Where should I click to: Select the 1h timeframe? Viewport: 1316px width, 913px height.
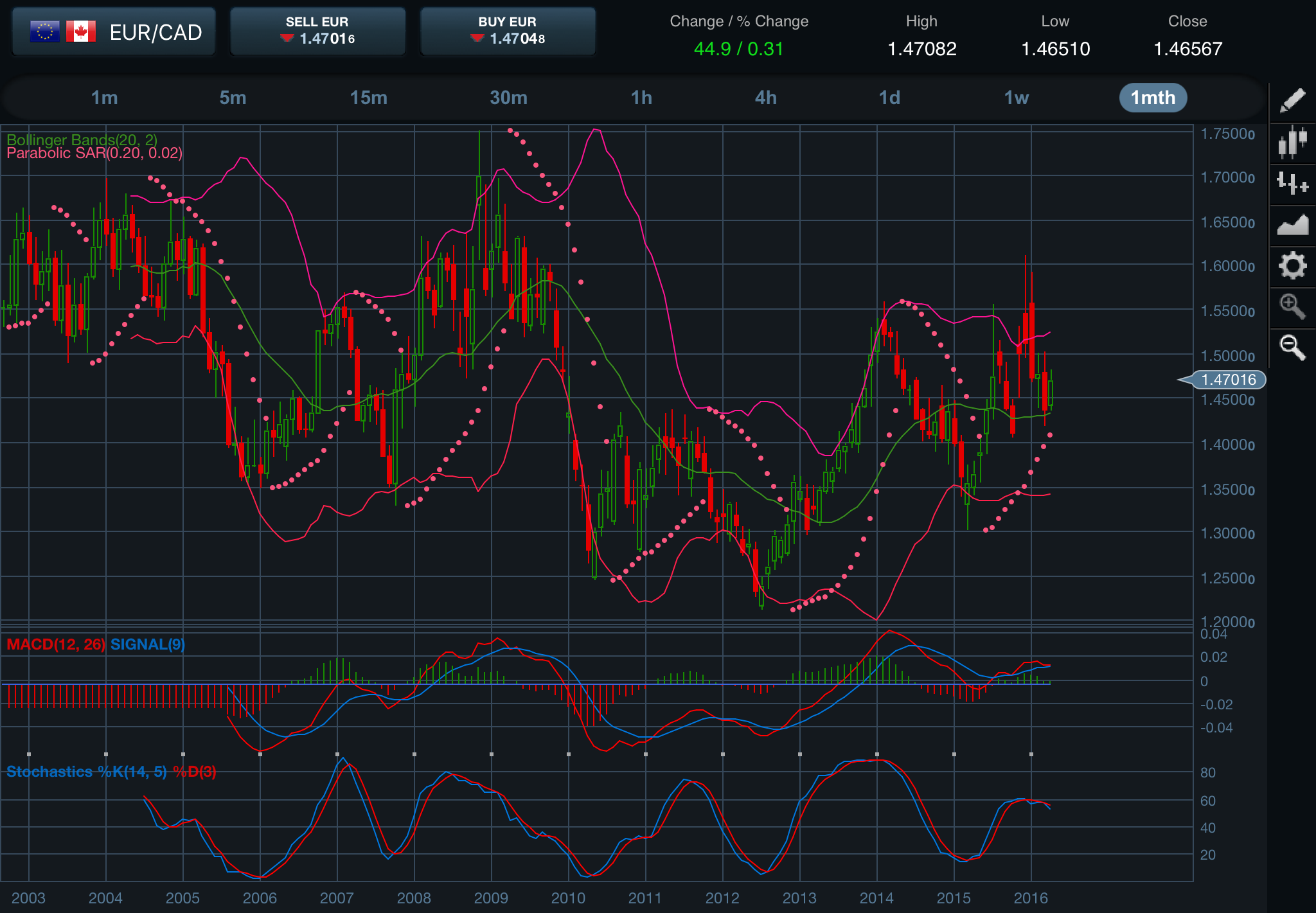[x=641, y=98]
